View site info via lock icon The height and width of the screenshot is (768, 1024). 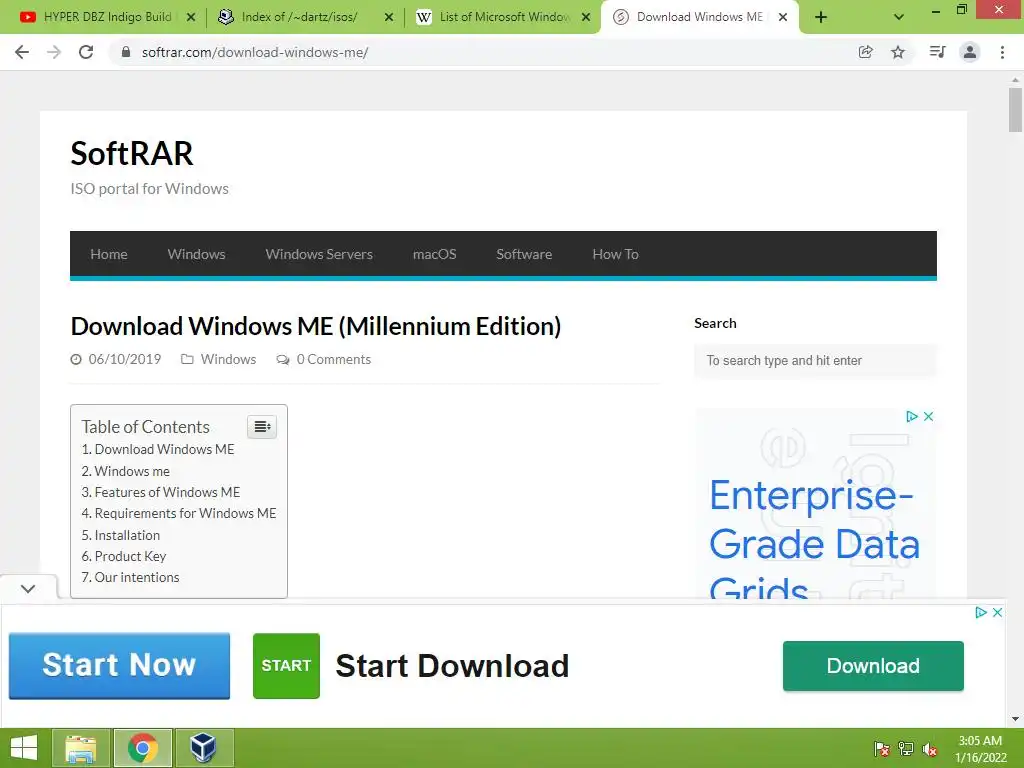tap(126, 52)
